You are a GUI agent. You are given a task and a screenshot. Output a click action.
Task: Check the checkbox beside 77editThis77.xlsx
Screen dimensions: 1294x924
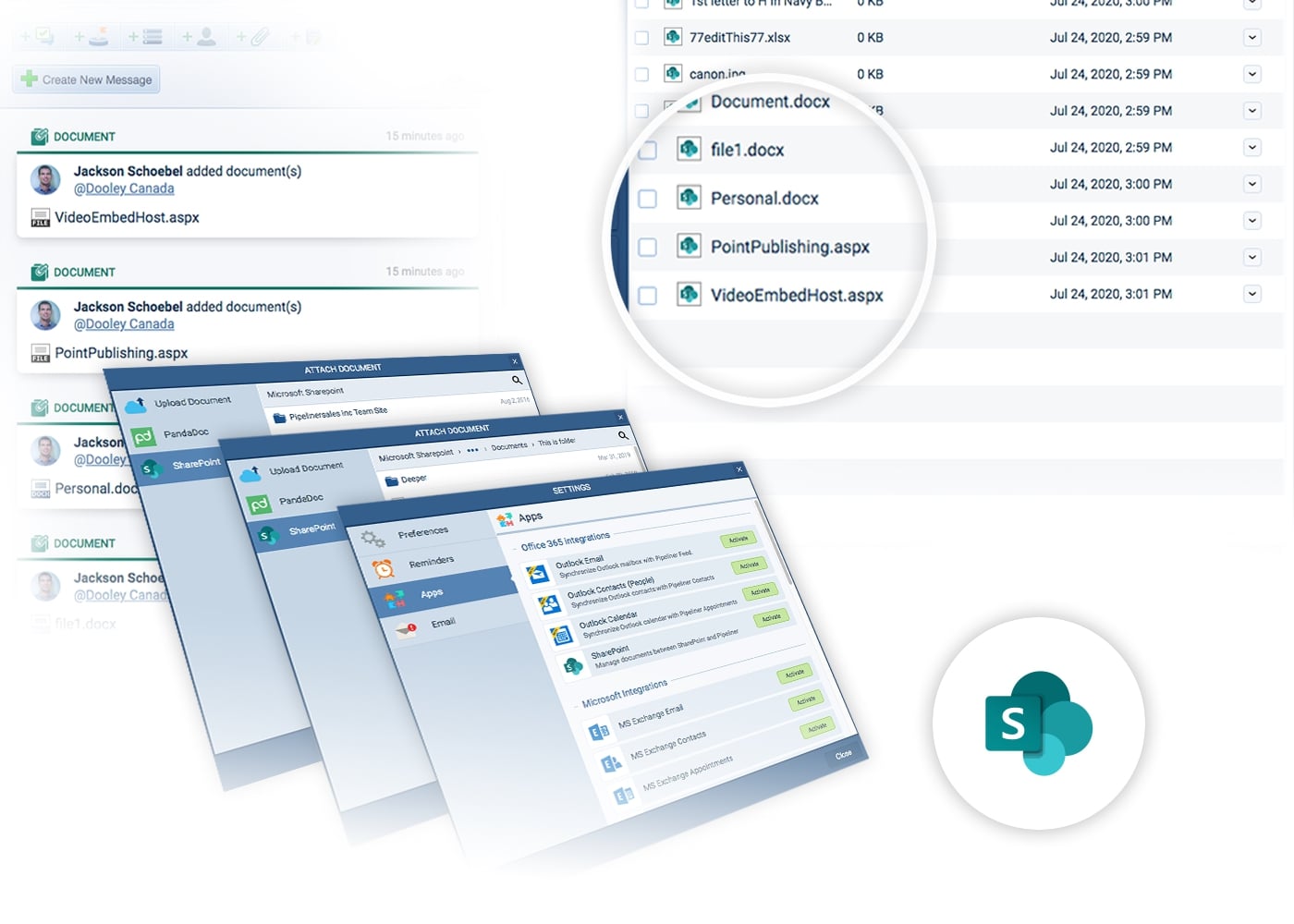(642, 38)
